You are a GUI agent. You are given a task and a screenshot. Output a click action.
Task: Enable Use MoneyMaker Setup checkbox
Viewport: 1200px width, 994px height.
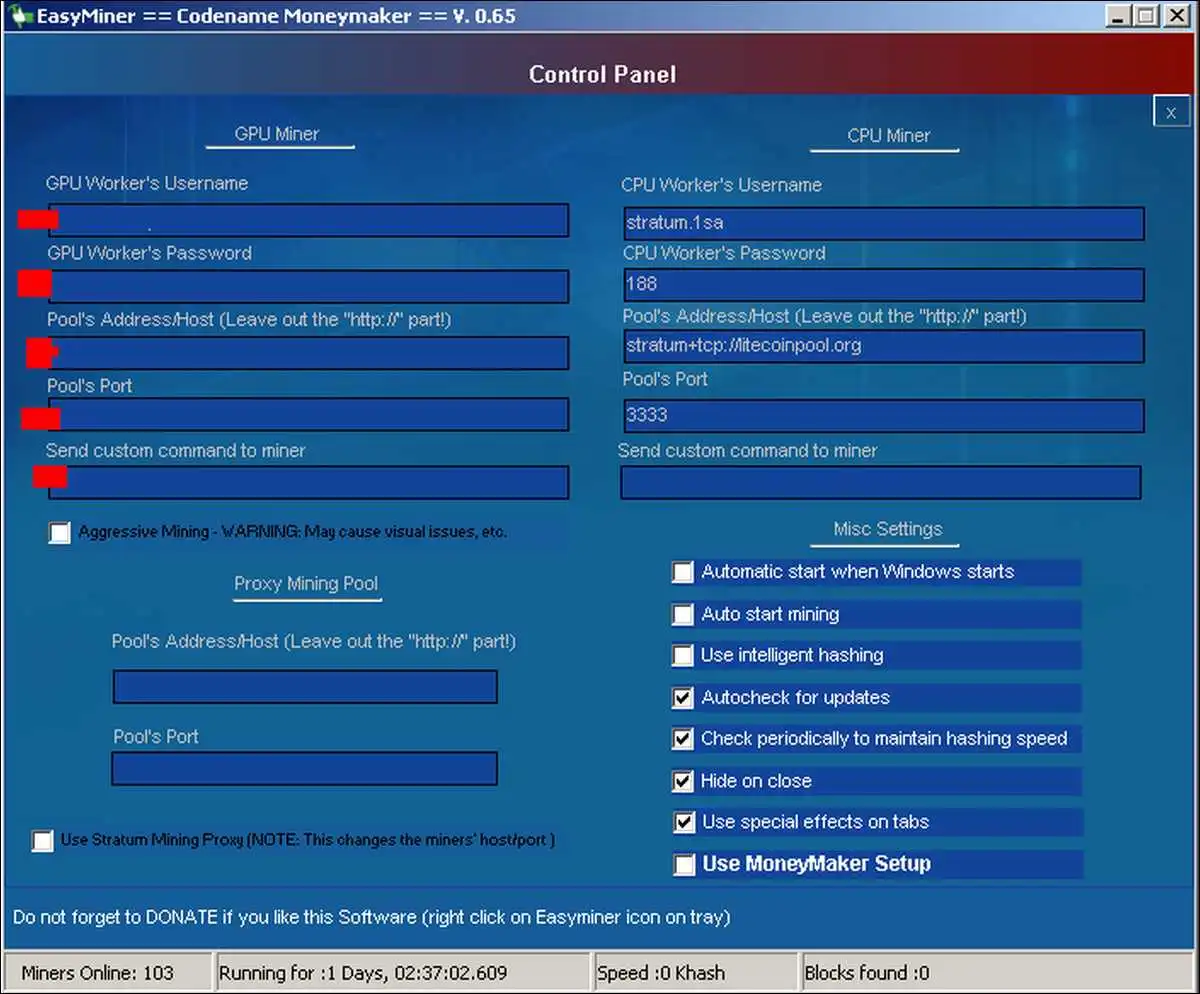[683, 864]
